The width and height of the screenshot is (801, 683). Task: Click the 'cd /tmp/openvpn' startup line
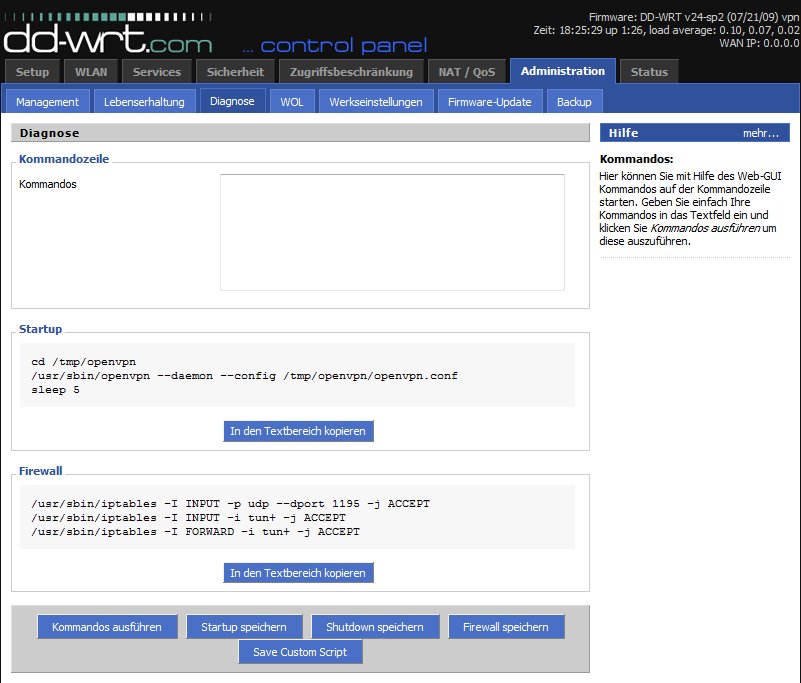pos(83,362)
